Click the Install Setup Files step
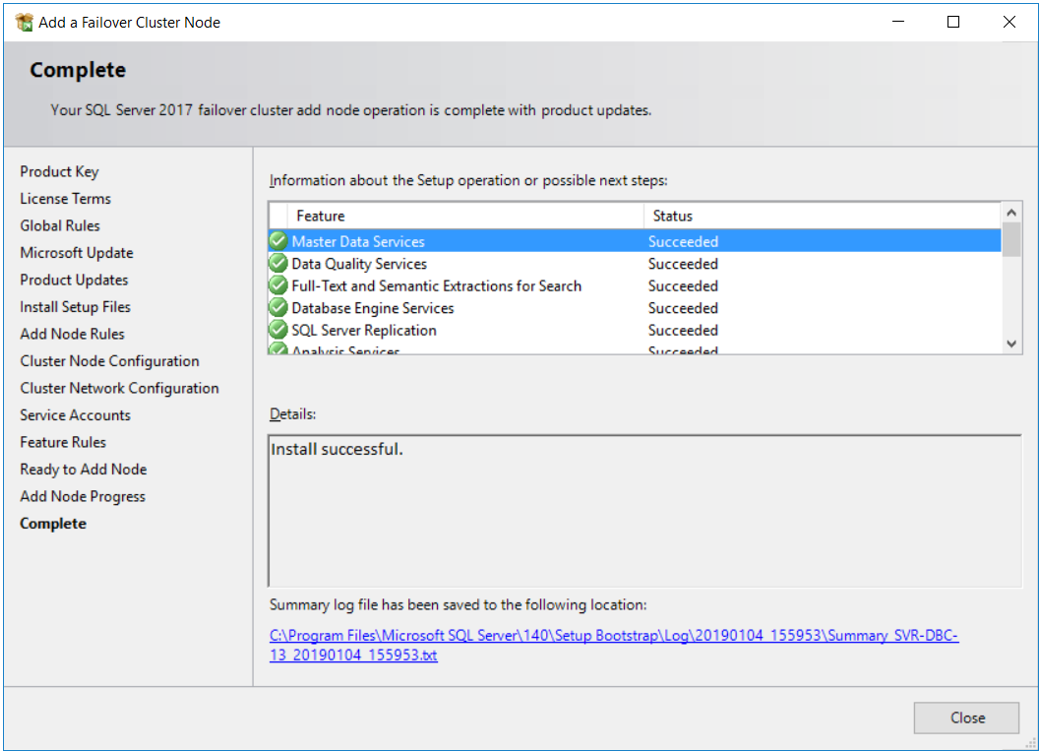1041x755 pixels. tap(75, 307)
